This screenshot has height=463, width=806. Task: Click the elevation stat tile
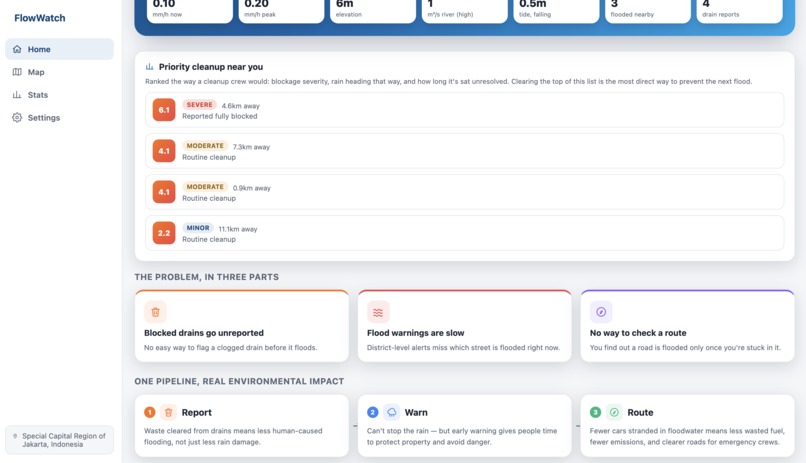(x=373, y=10)
